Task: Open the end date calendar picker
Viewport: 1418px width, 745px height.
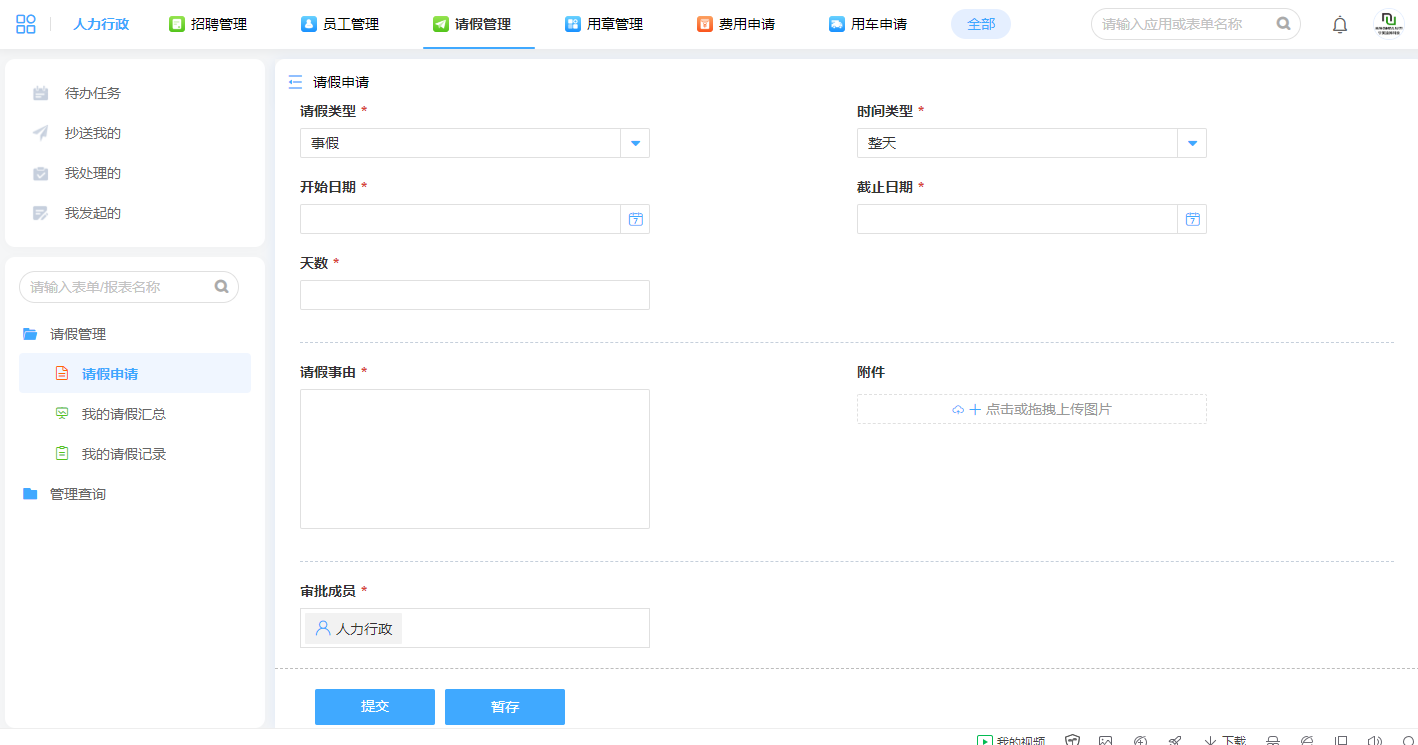Action: tap(1192, 219)
